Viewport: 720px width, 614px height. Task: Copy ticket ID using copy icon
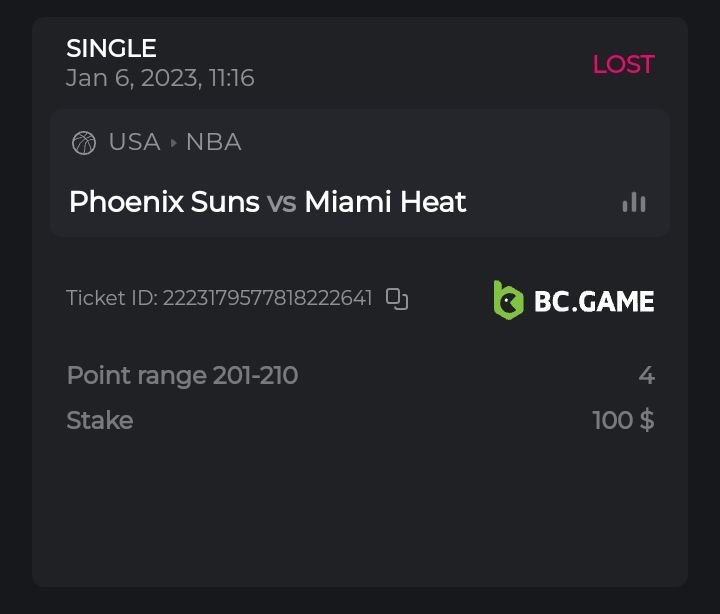[x=397, y=299]
